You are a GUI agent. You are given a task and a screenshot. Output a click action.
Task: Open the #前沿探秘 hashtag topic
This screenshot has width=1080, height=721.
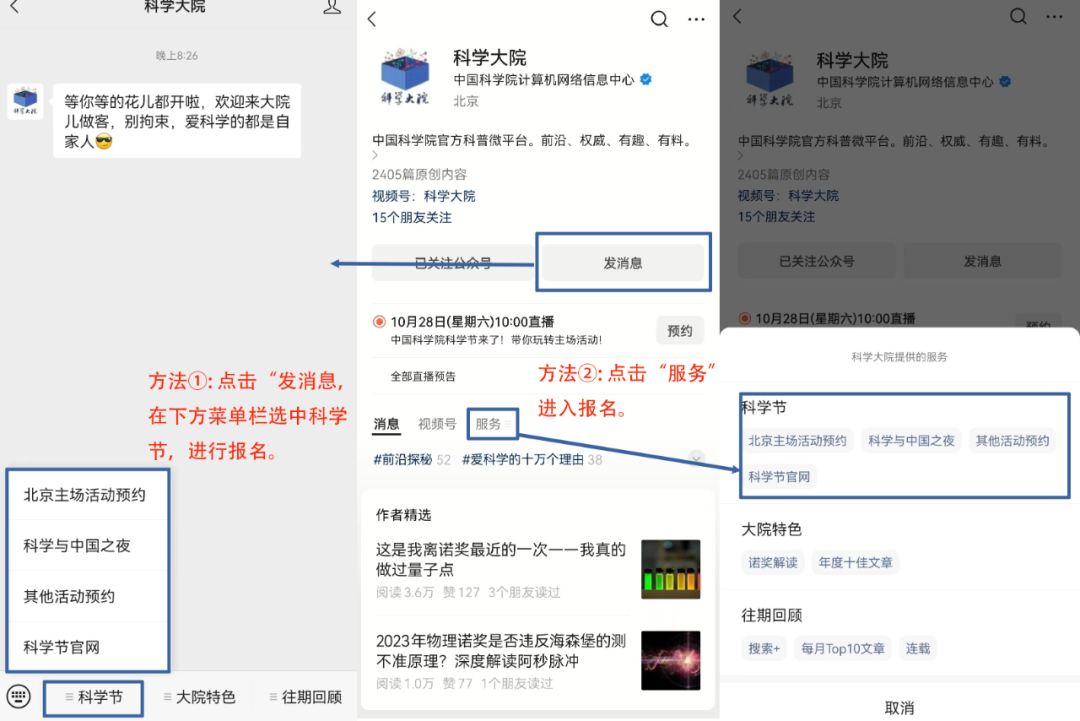412,459
